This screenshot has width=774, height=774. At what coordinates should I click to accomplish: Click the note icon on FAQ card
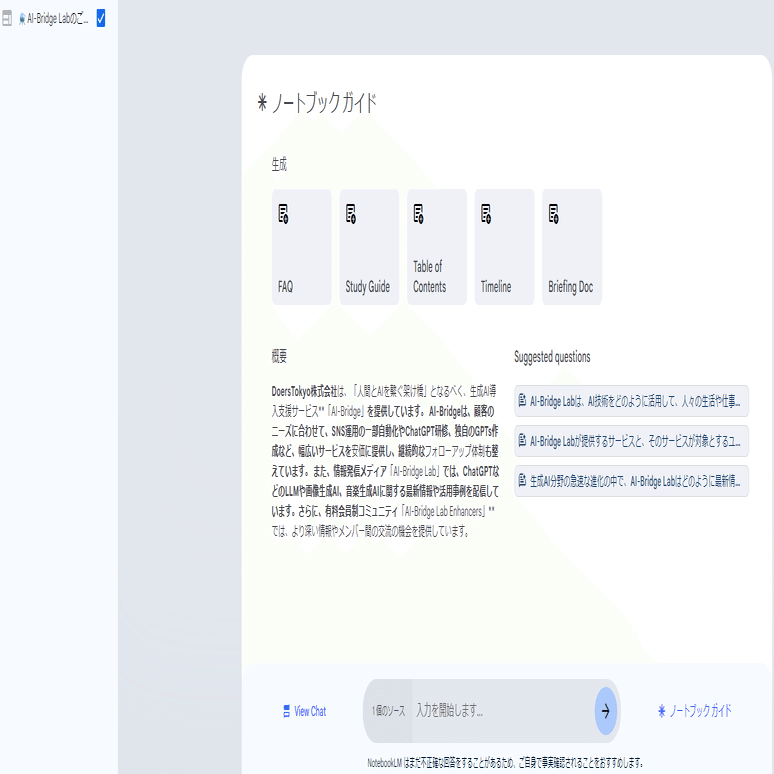[x=283, y=214]
